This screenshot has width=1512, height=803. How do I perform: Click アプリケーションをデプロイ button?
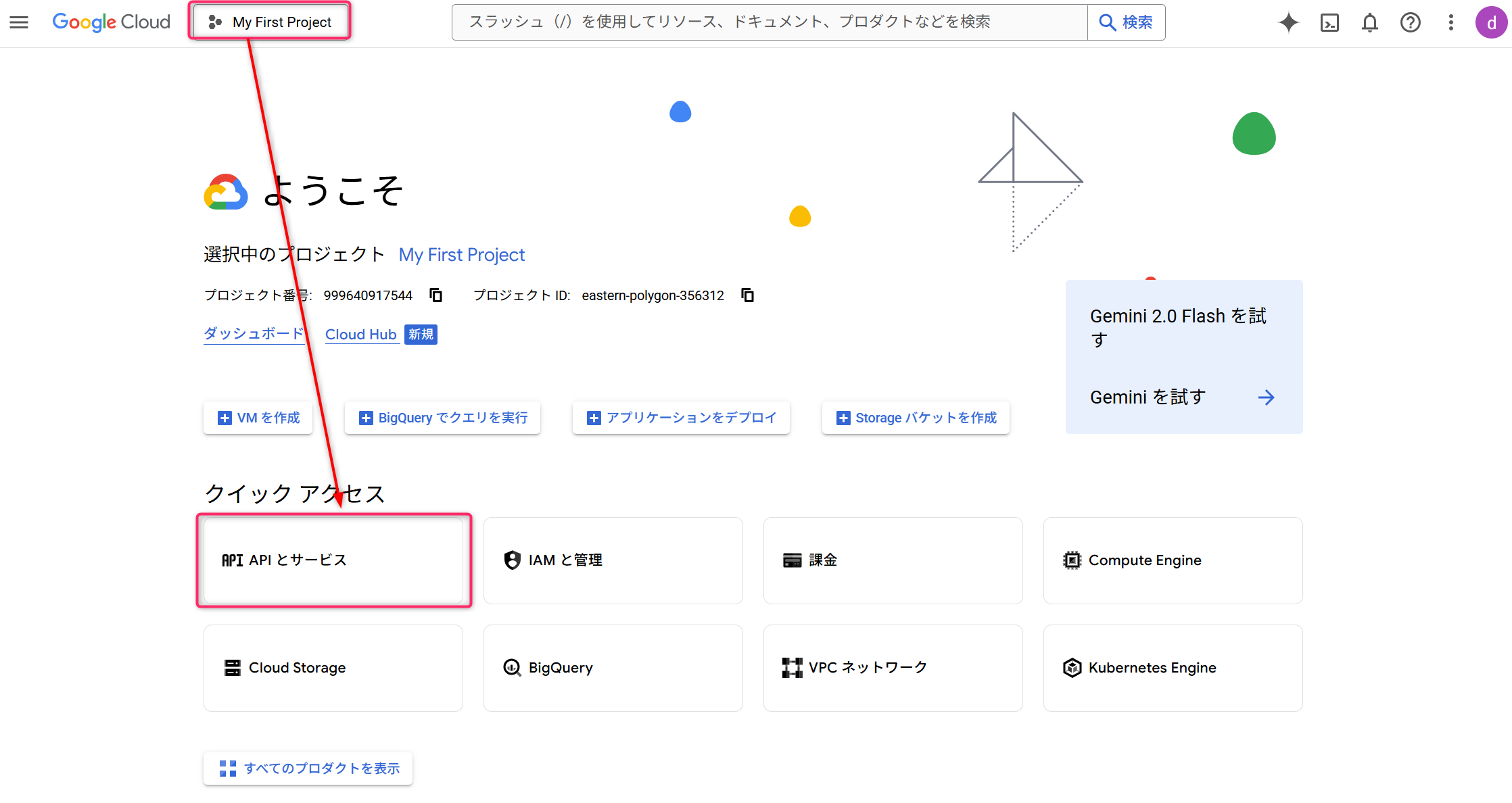click(681, 418)
